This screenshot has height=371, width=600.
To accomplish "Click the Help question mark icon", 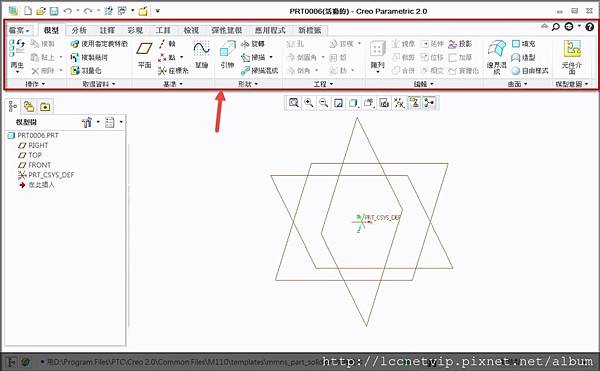I will click(590, 27).
